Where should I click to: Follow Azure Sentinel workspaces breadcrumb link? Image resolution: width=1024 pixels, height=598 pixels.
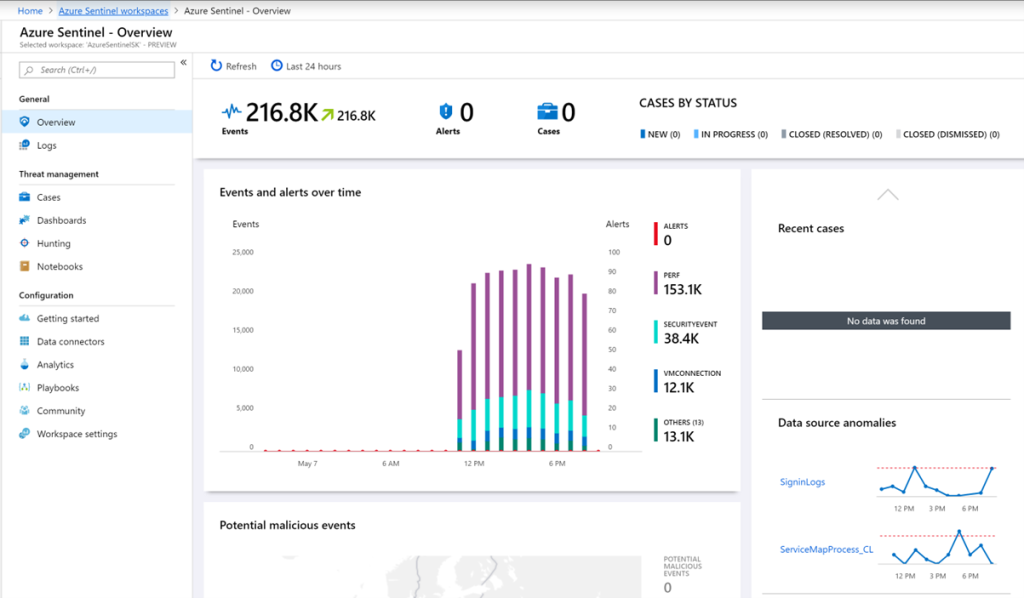click(x=113, y=10)
